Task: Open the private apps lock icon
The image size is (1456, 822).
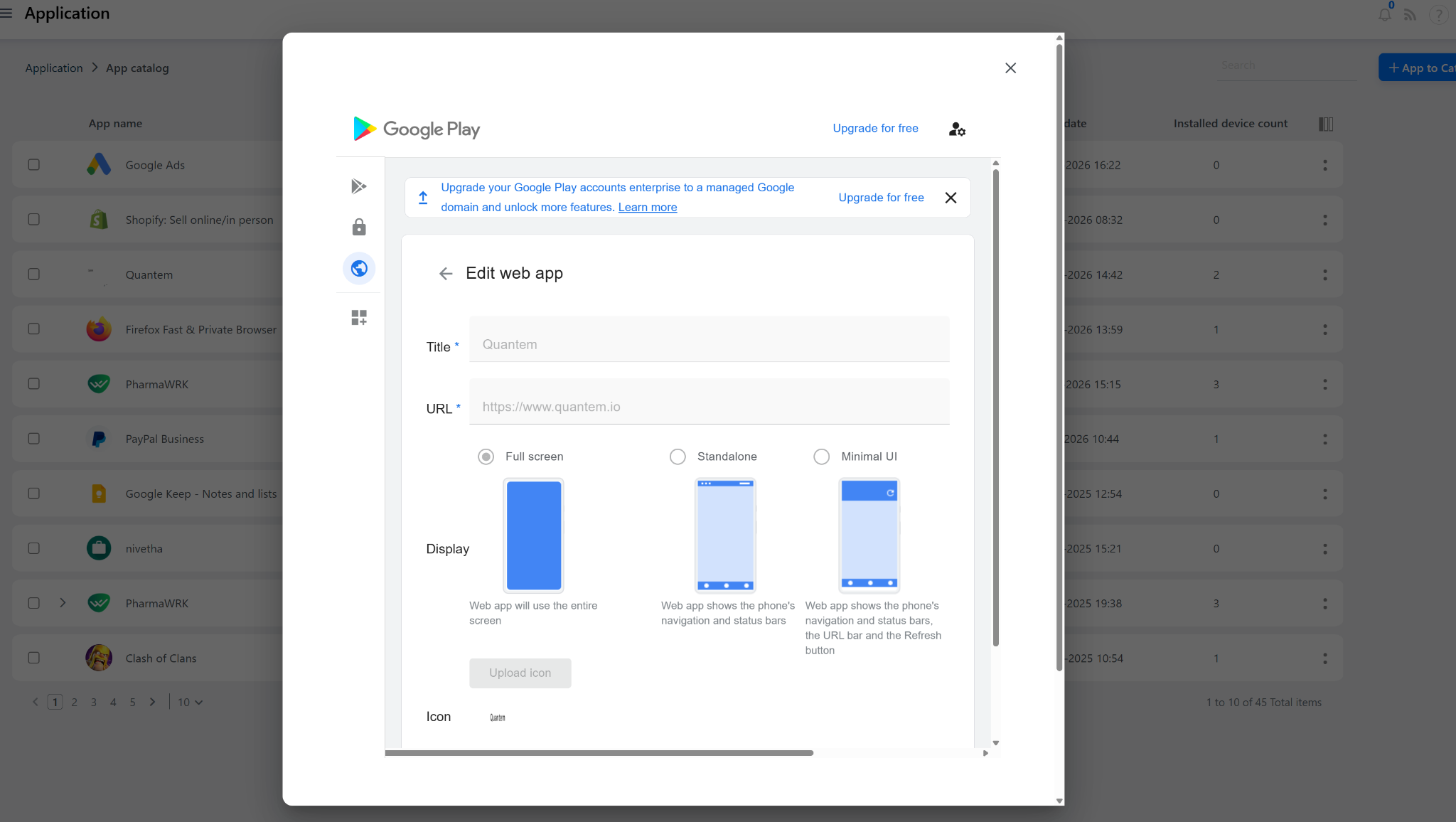Action: point(359,228)
